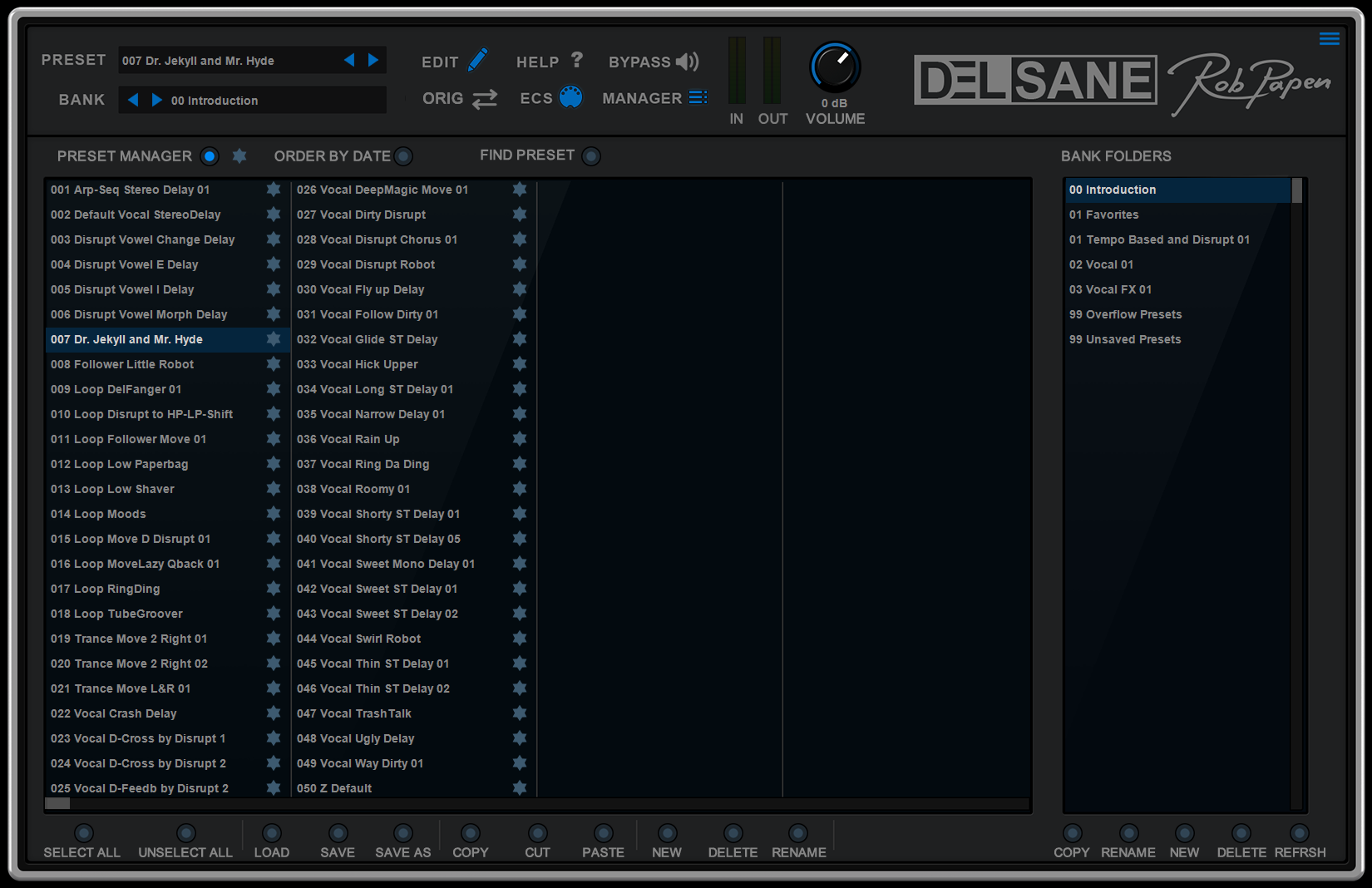1372x888 pixels.
Task: Click the favorites star beside PRESET MANAGER
Action: tap(239, 155)
